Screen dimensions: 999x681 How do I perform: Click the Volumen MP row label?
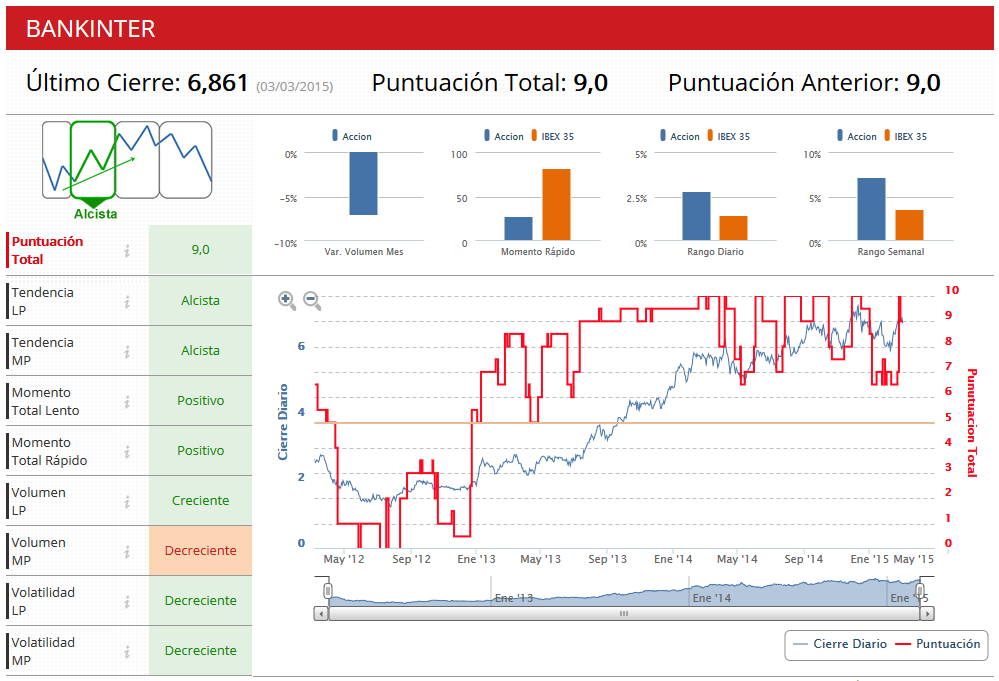coord(38,551)
